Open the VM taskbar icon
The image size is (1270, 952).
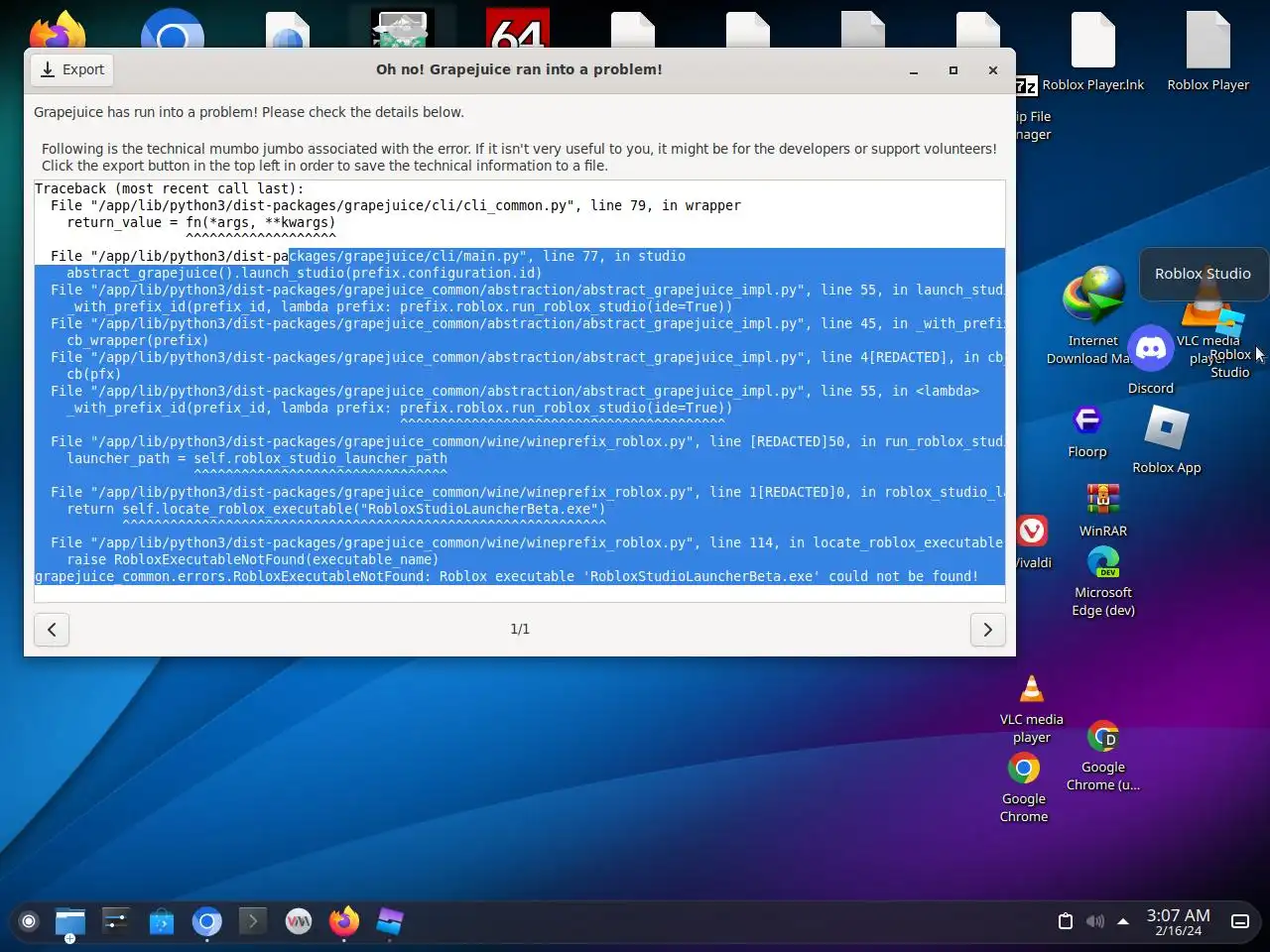click(299, 921)
